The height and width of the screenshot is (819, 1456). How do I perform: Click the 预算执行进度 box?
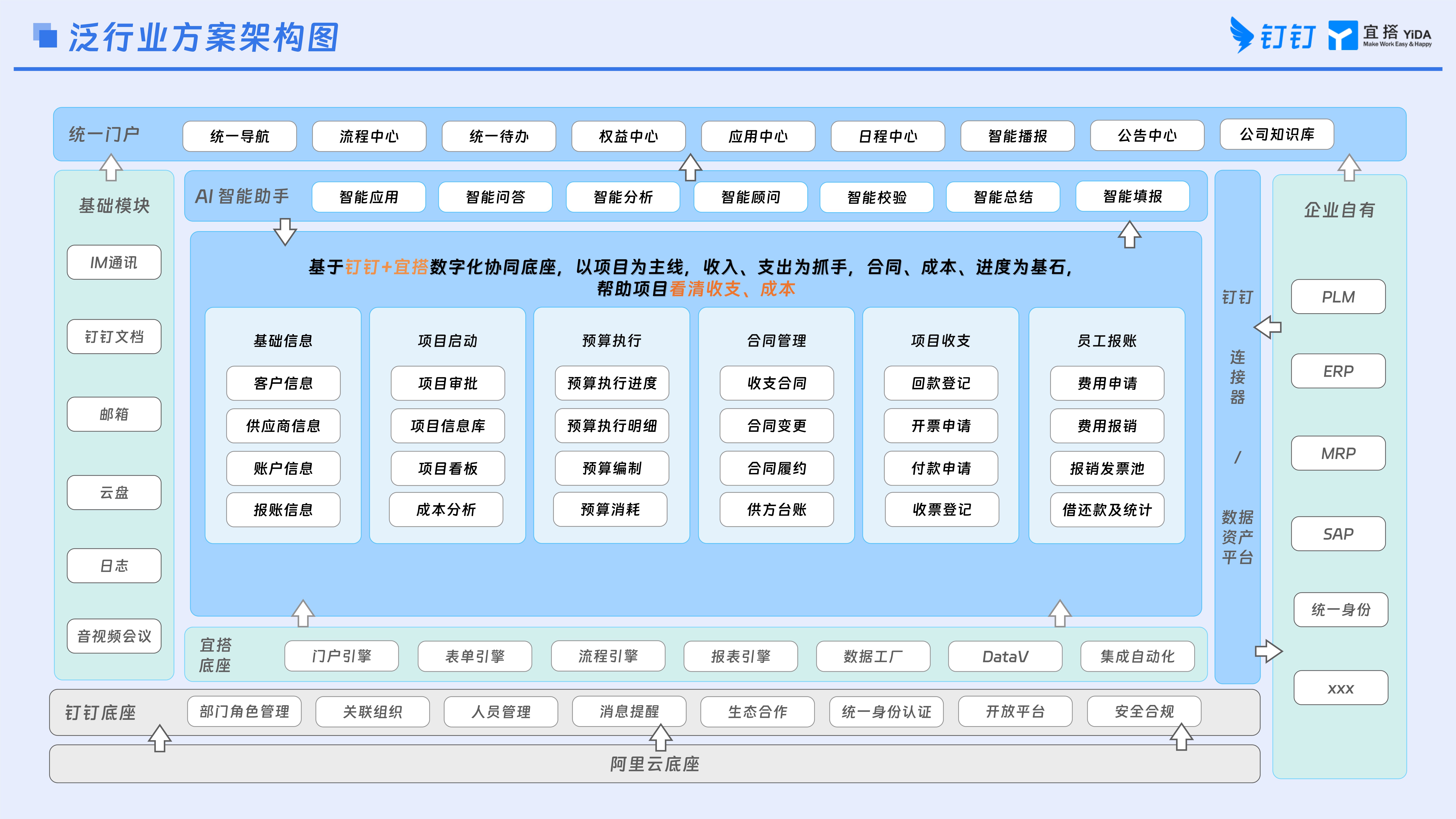coord(612,383)
